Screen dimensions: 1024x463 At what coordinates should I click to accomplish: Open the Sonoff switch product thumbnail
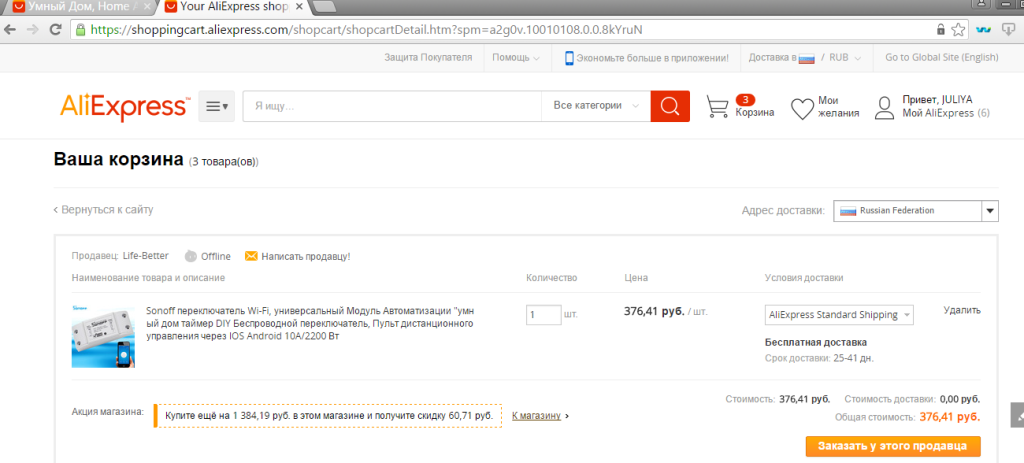tap(103, 338)
